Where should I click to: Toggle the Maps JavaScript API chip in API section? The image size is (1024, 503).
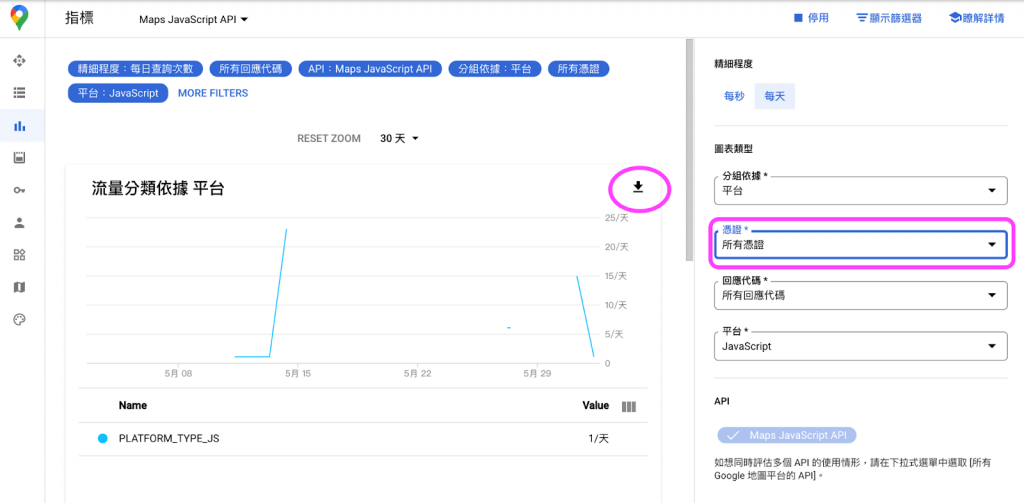click(786, 435)
